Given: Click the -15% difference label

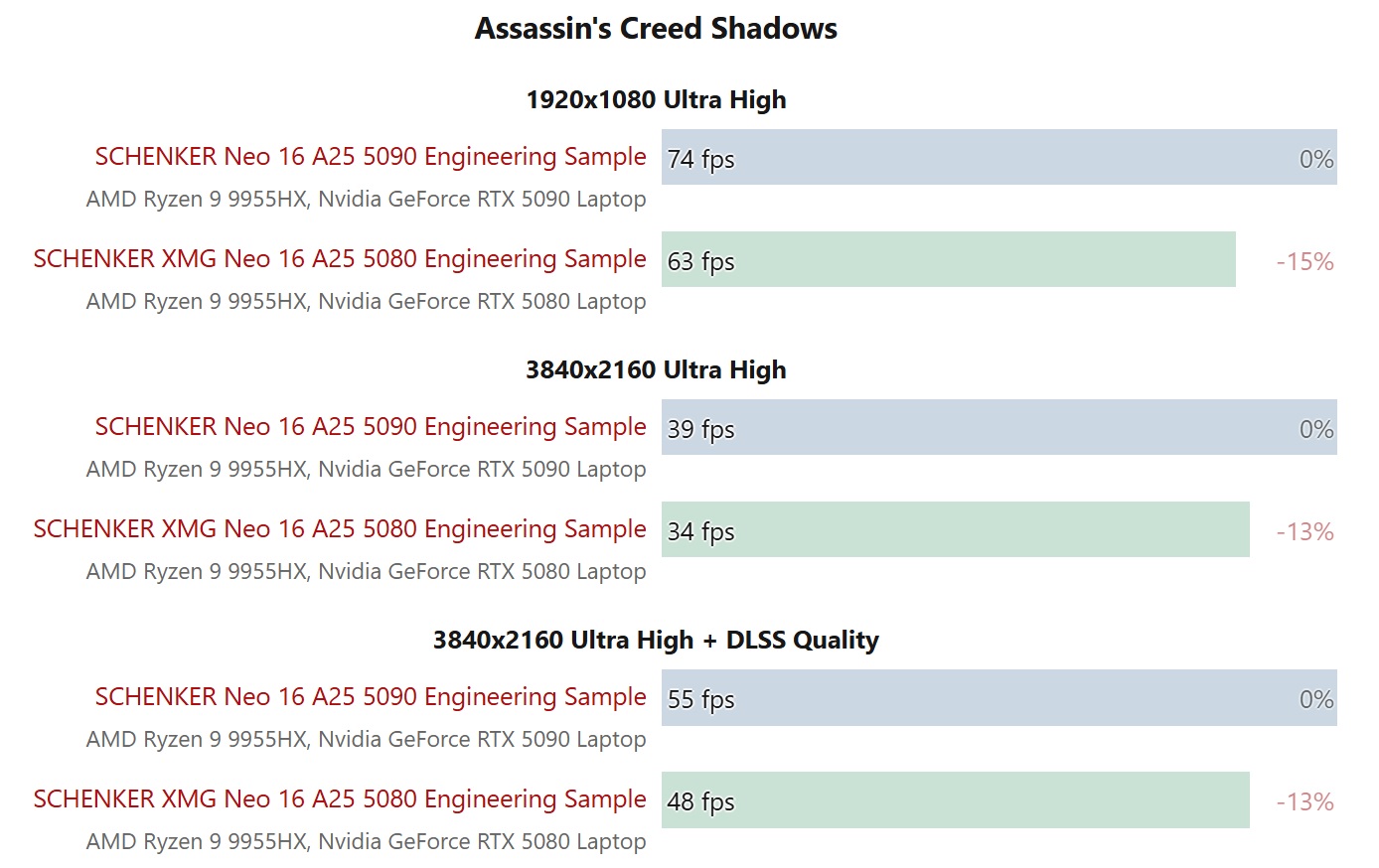Looking at the screenshot, I should [x=1304, y=262].
